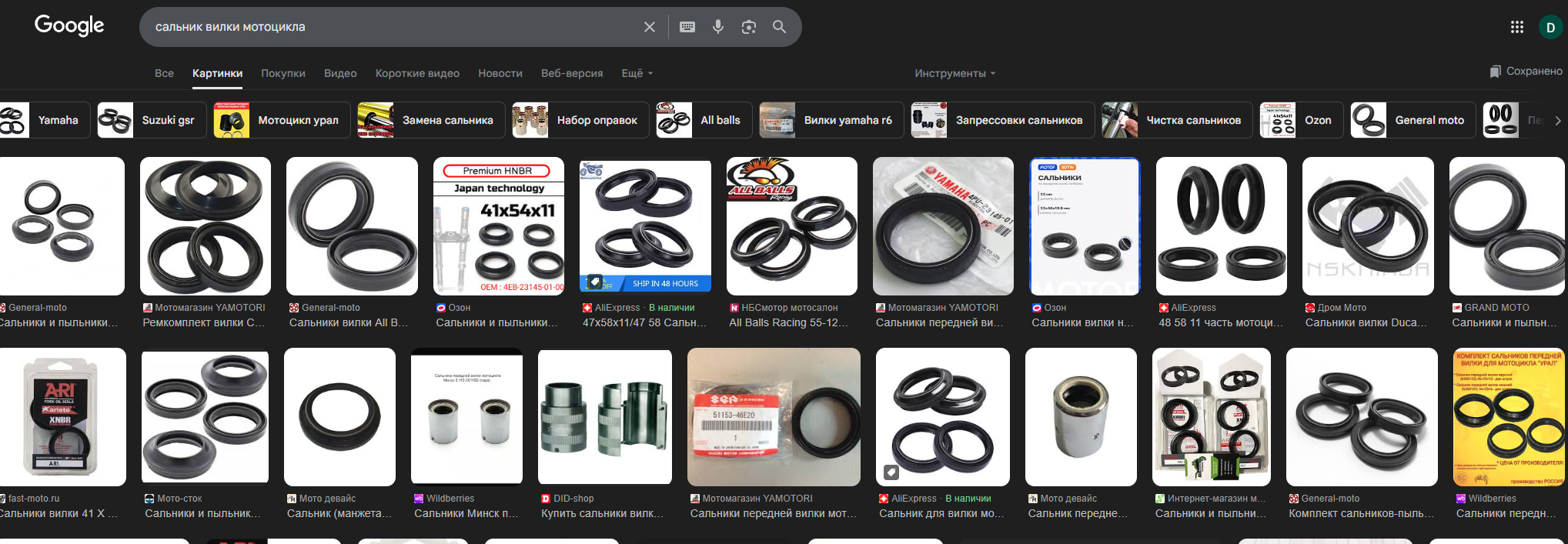Viewport: 1568px width, 544px height.
Task: Open search by image camera icon
Action: [x=748, y=27]
